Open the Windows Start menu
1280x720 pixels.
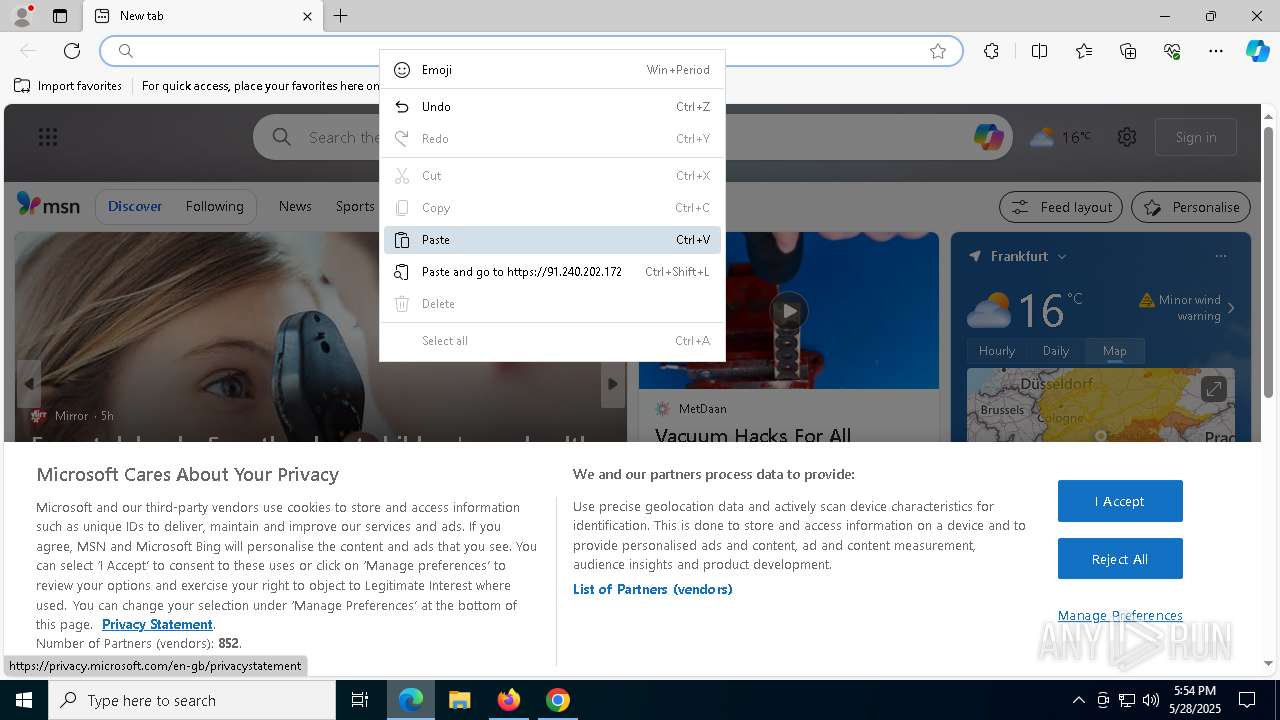point(24,700)
